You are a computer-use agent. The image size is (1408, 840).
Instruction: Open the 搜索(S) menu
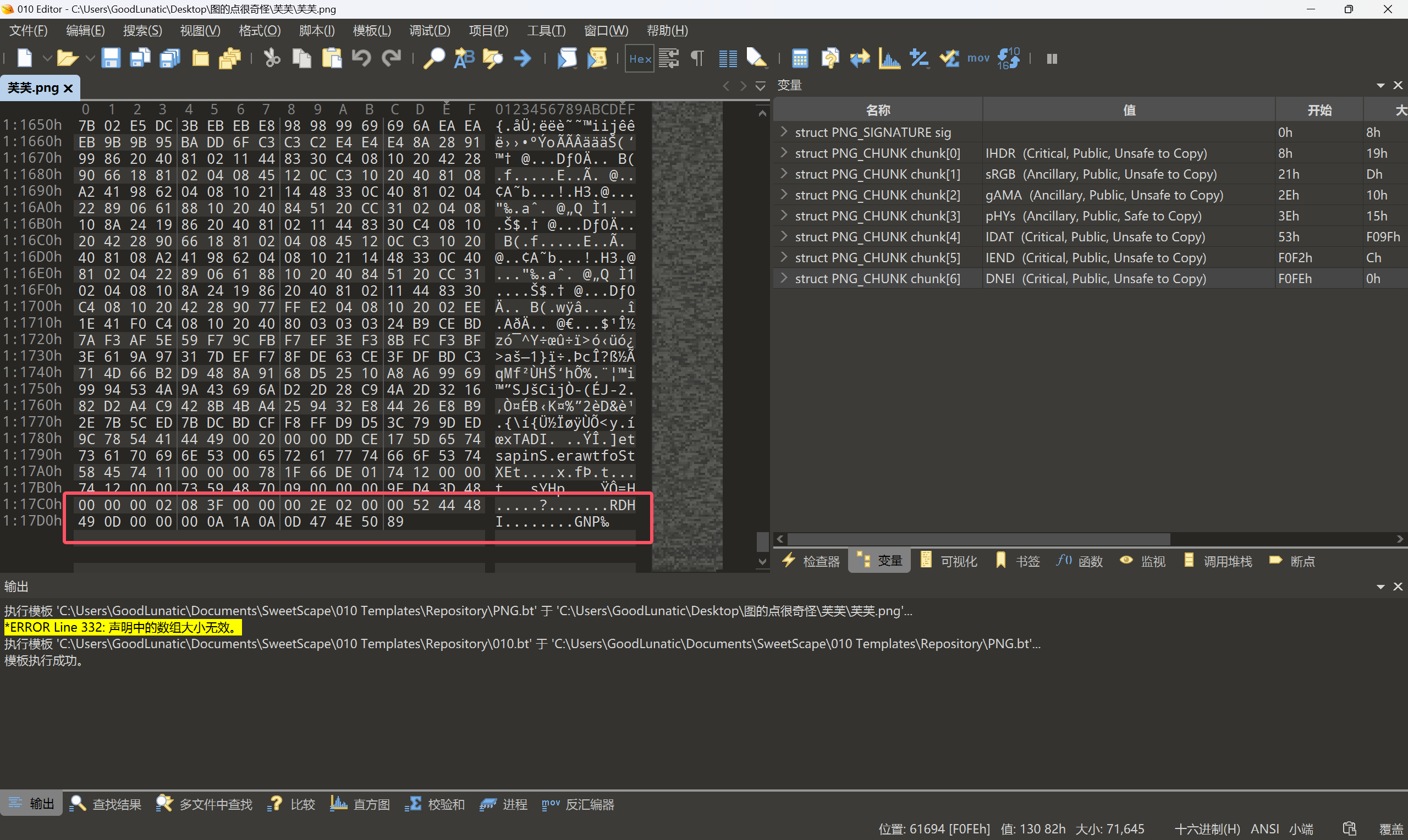click(142, 31)
